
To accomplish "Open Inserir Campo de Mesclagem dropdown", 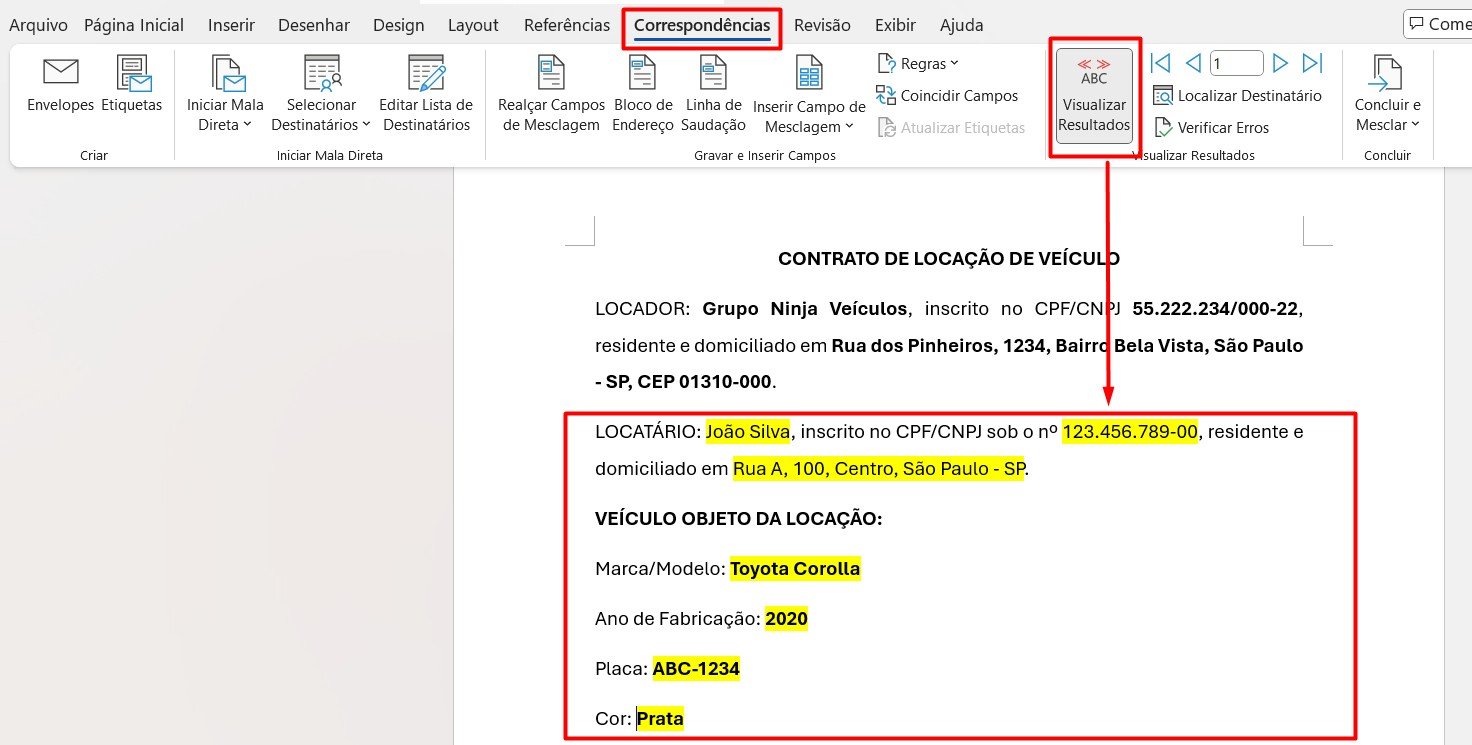I will coord(809,95).
